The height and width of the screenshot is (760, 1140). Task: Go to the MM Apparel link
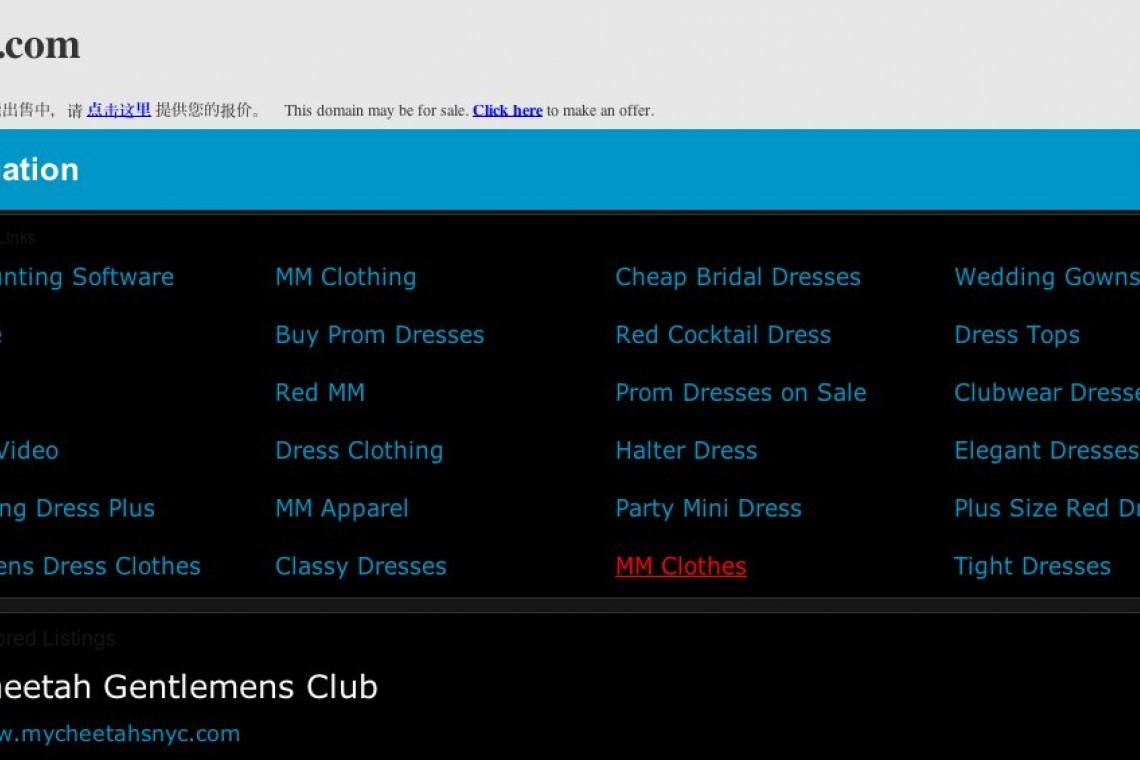pyautogui.click(x=341, y=509)
